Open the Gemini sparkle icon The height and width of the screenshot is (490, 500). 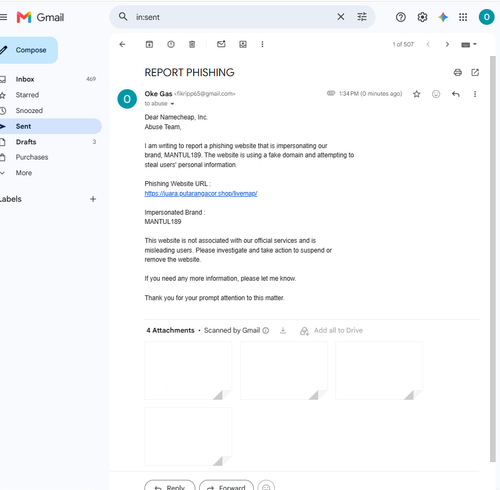click(443, 17)
